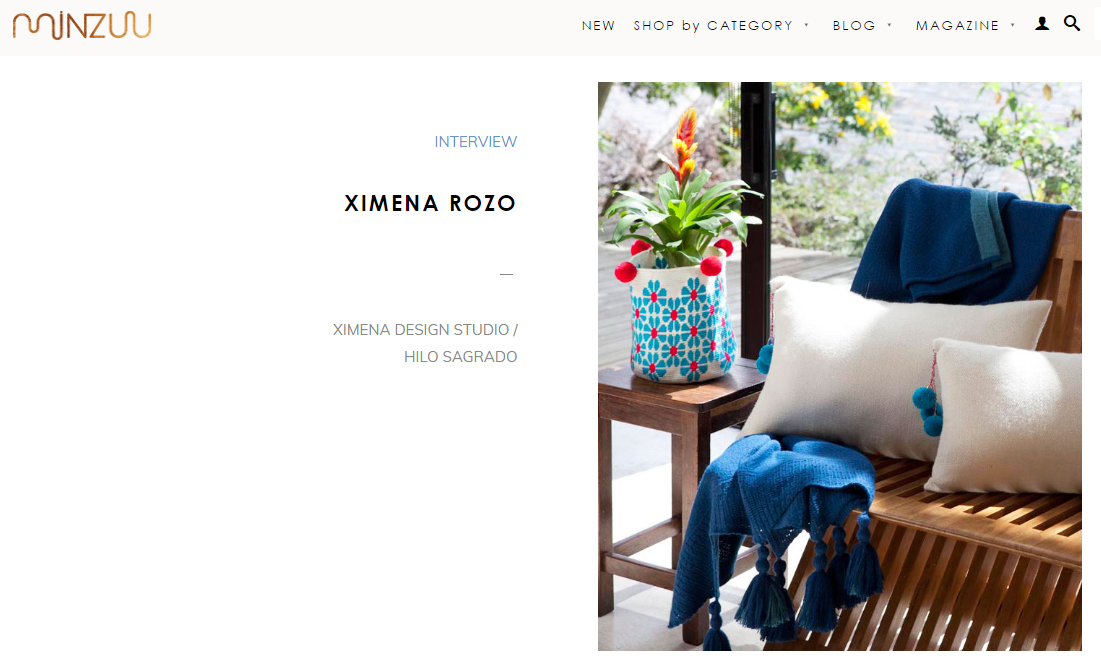Image resolution: width=1101 pixels, height=671 pixels.
Task: Open the BLOG menu item
Action: (x=854, y=26)
